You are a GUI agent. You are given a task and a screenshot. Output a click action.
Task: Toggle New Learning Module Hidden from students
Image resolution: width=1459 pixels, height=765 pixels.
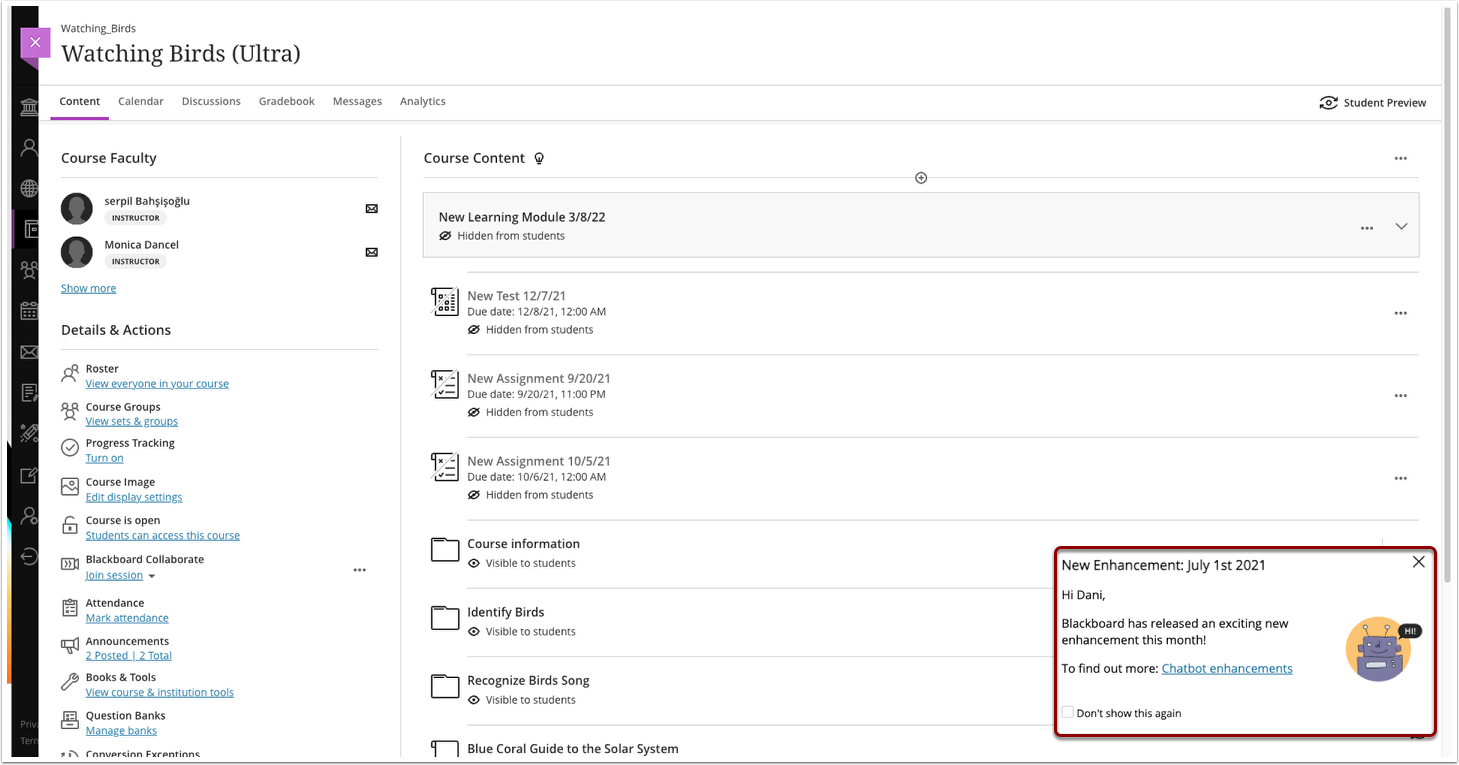(x=502, y=236)
